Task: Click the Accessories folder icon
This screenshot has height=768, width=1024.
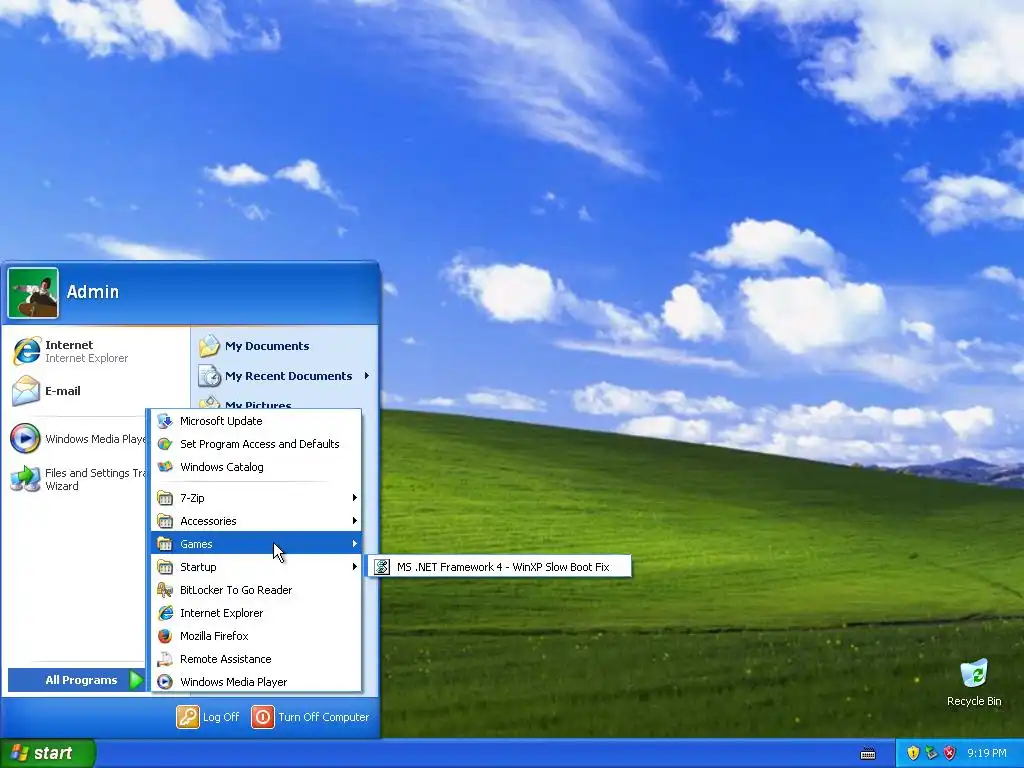Action: (165, 521)
